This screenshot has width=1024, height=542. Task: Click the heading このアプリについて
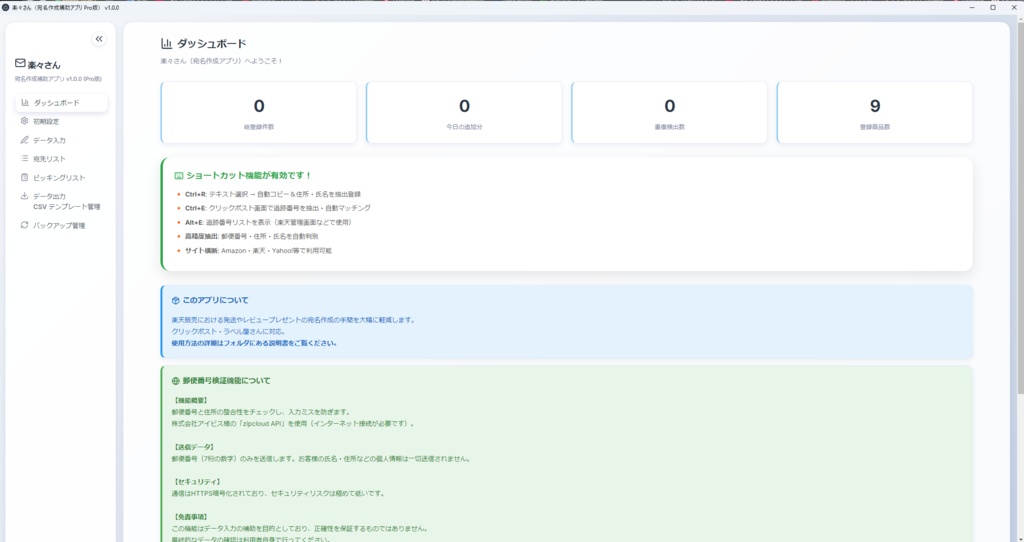216,300
